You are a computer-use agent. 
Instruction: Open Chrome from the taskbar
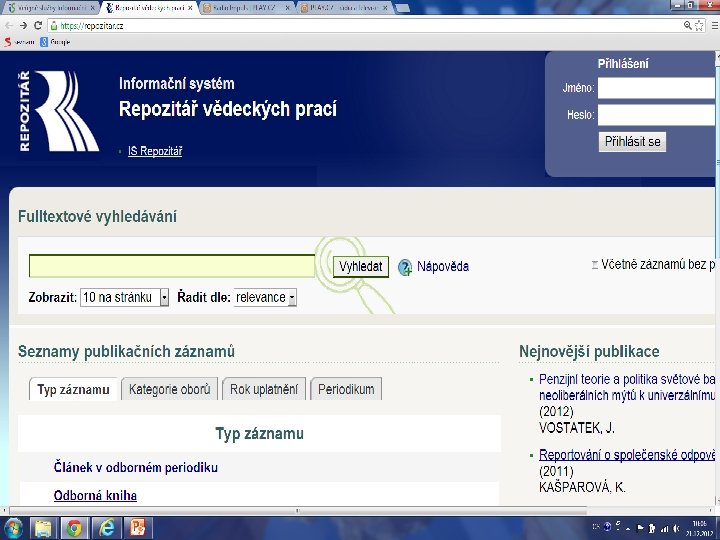pyautogui.click(x=74, y=528)
